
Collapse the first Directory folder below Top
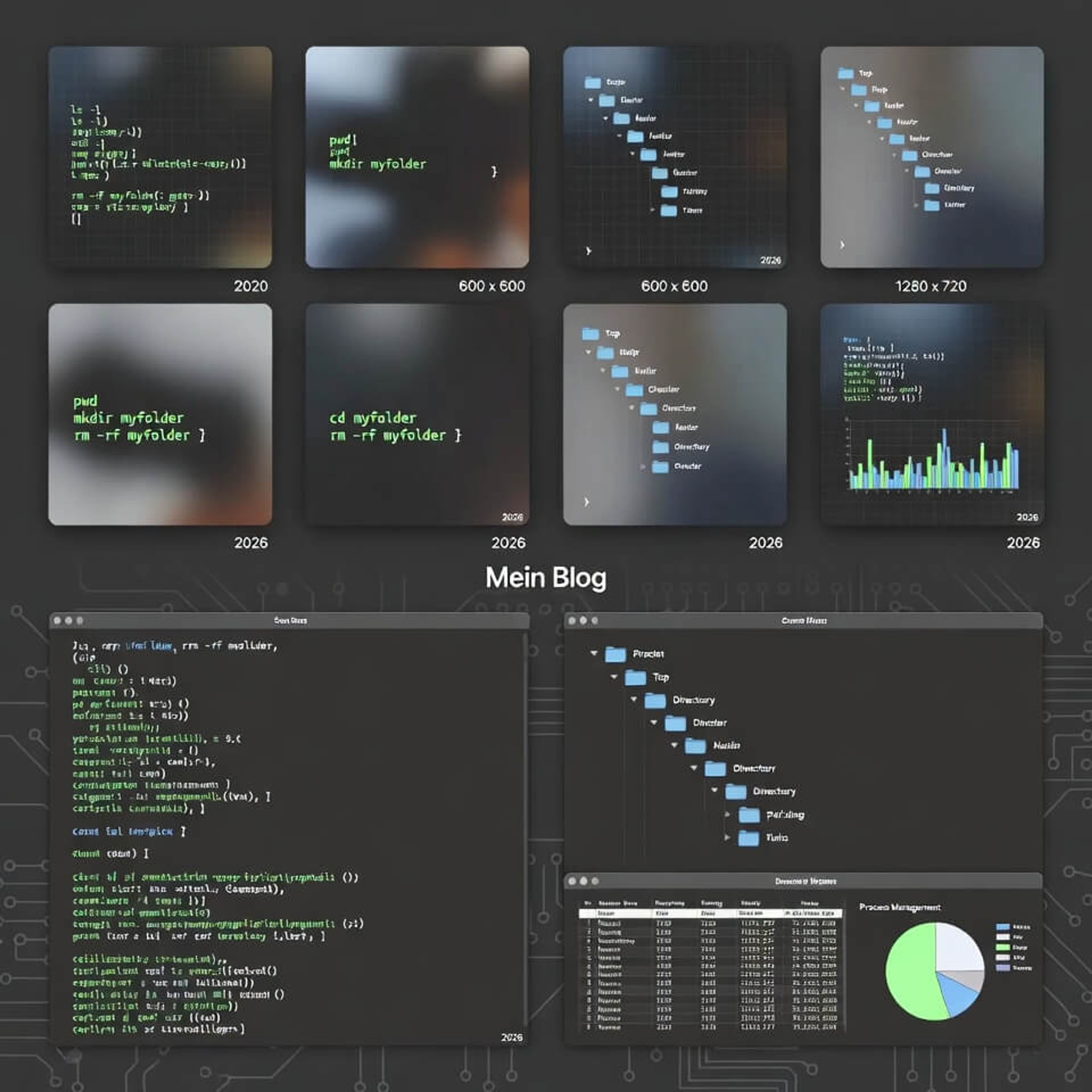634,700
